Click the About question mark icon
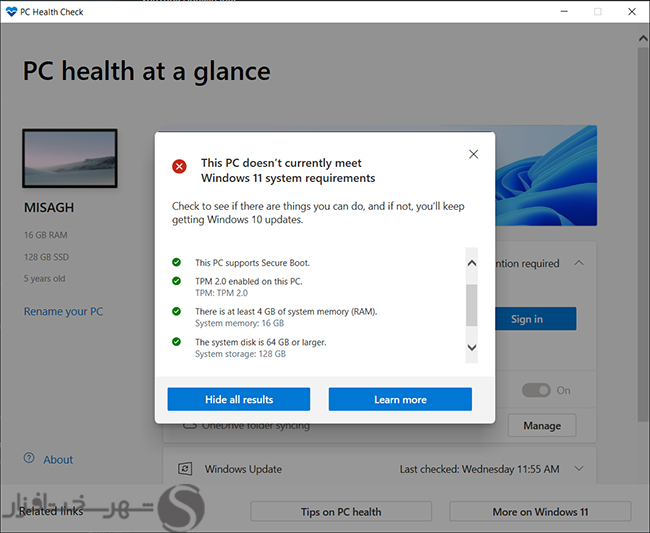The width and height of the screenshot is (650, 533). (x=29, y=458)
